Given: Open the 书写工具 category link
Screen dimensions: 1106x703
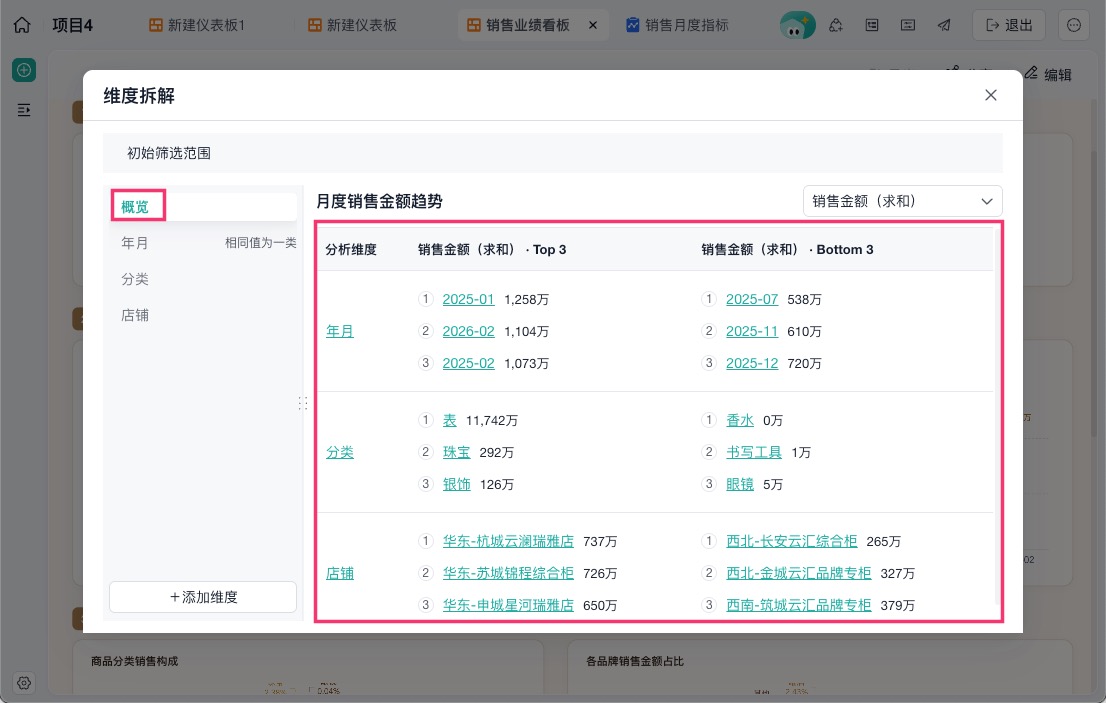Looking at the screenshot, I should tap(754, 452).
